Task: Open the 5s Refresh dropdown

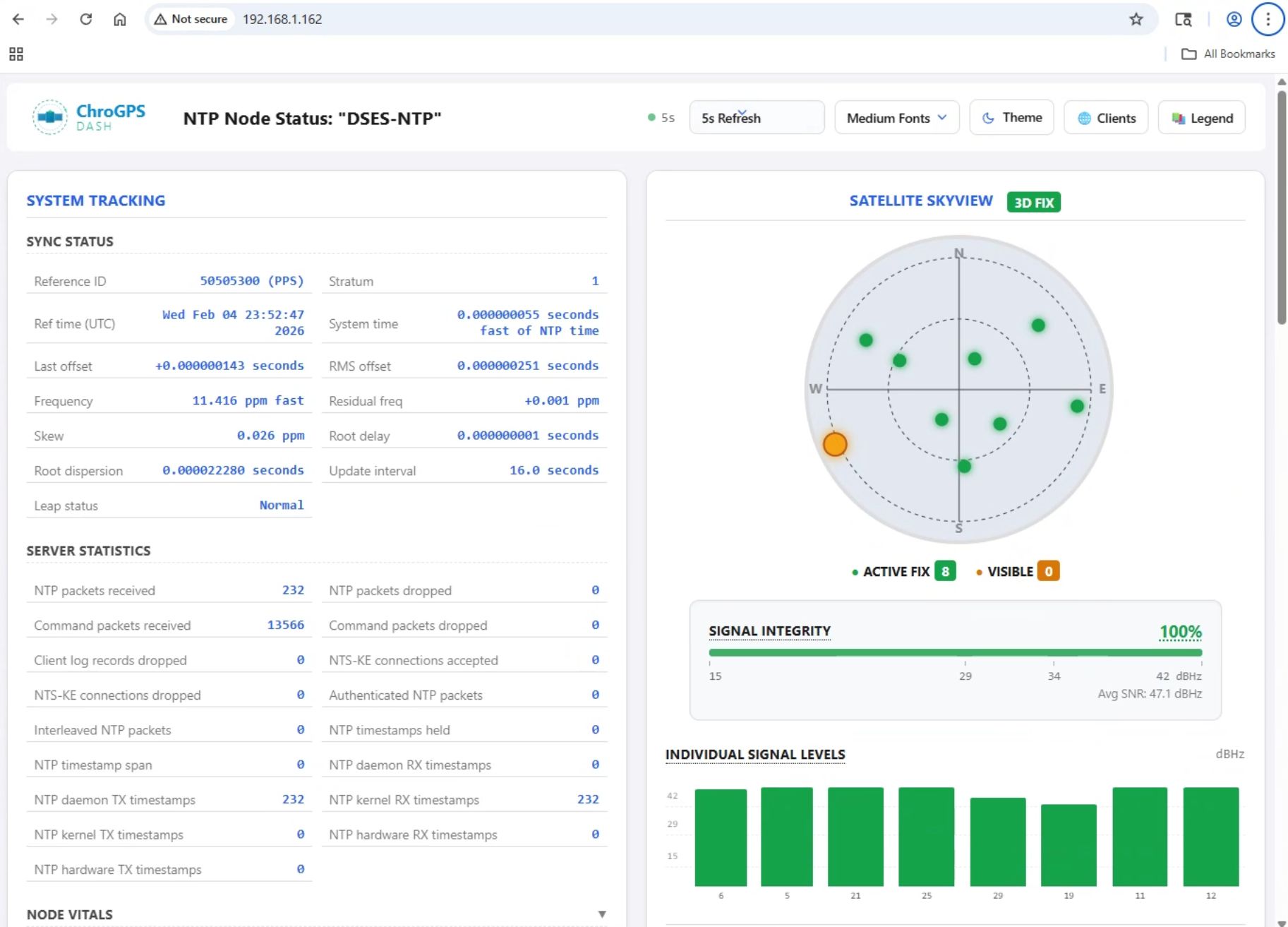Action: [756, 118]
